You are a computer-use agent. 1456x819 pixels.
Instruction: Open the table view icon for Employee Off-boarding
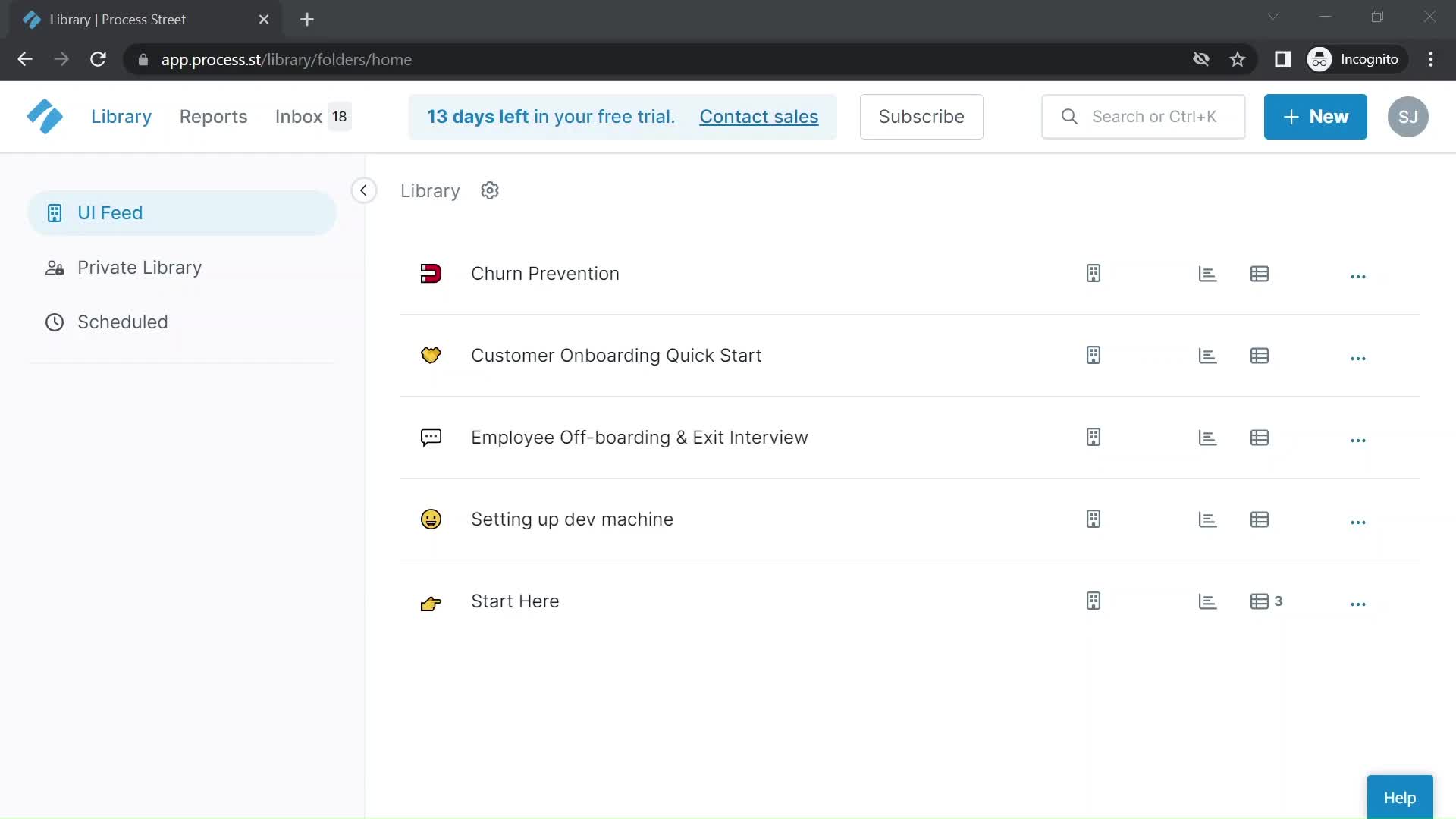coord(1259,437)
